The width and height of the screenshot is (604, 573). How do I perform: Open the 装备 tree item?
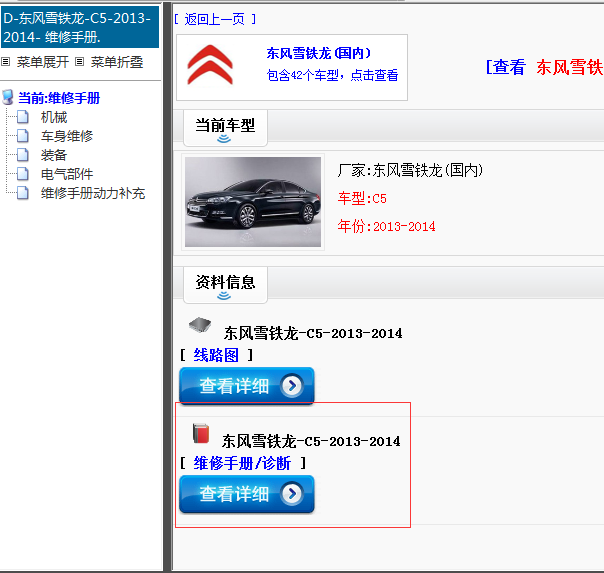[x=54, y=155]
